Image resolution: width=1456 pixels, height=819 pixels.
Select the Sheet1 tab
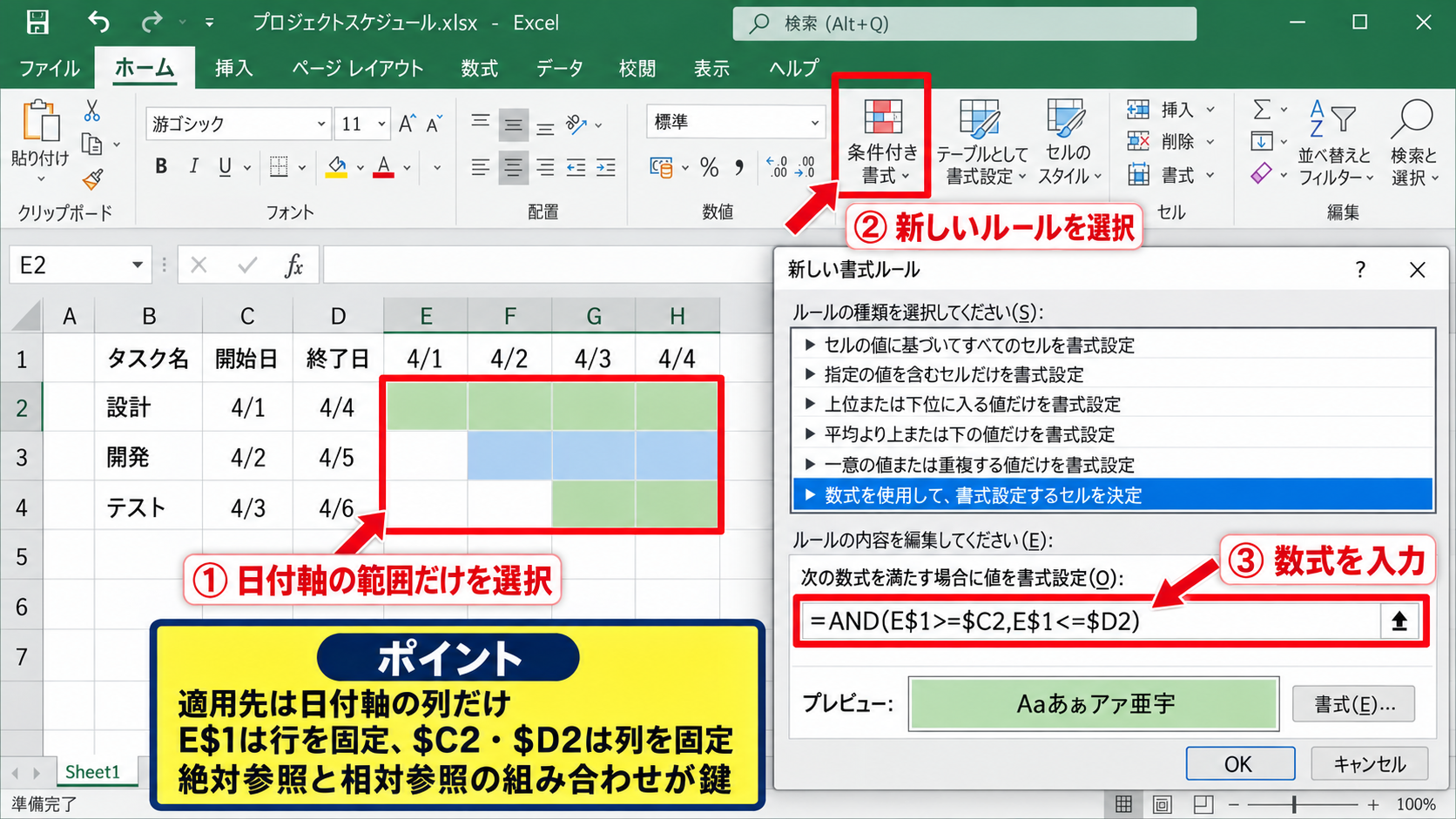click(x=92, y=772)
